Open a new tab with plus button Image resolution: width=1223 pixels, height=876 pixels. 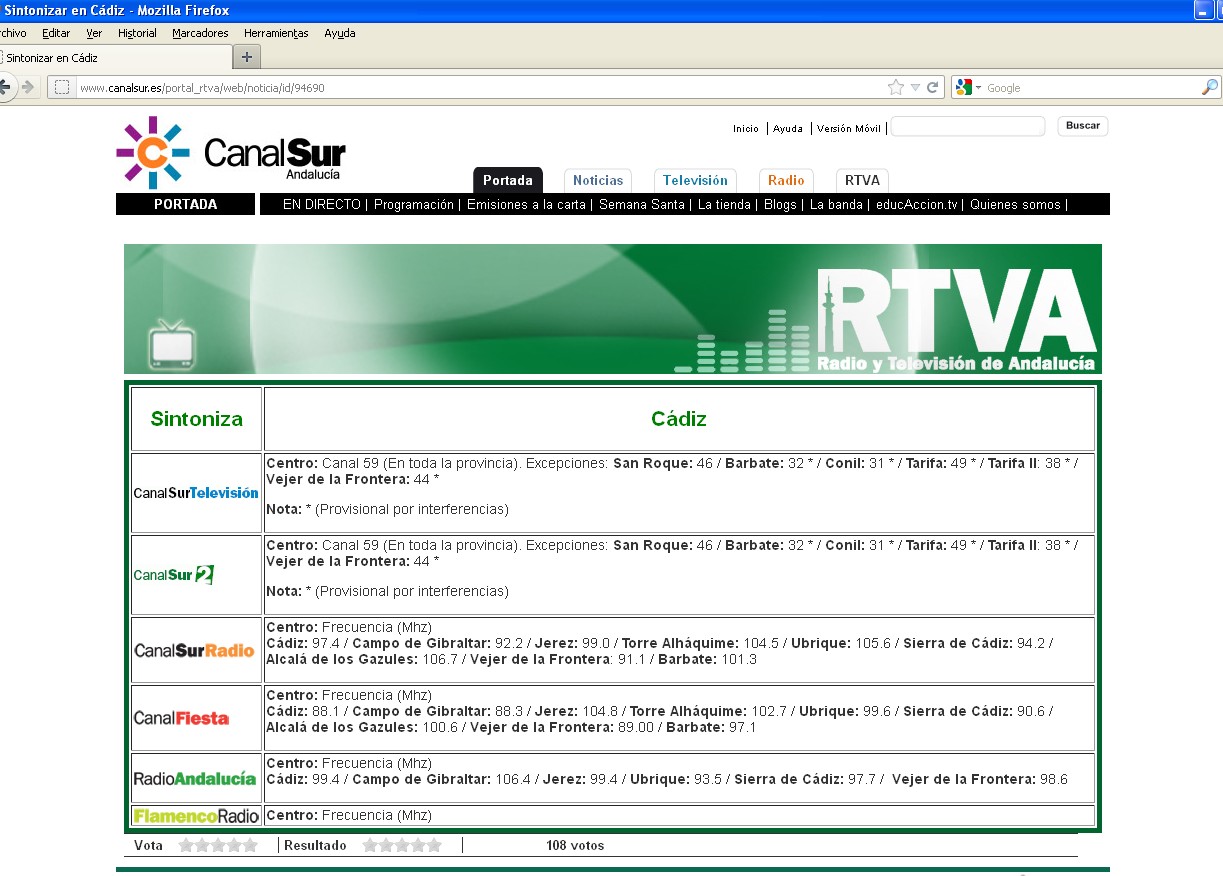247,57
